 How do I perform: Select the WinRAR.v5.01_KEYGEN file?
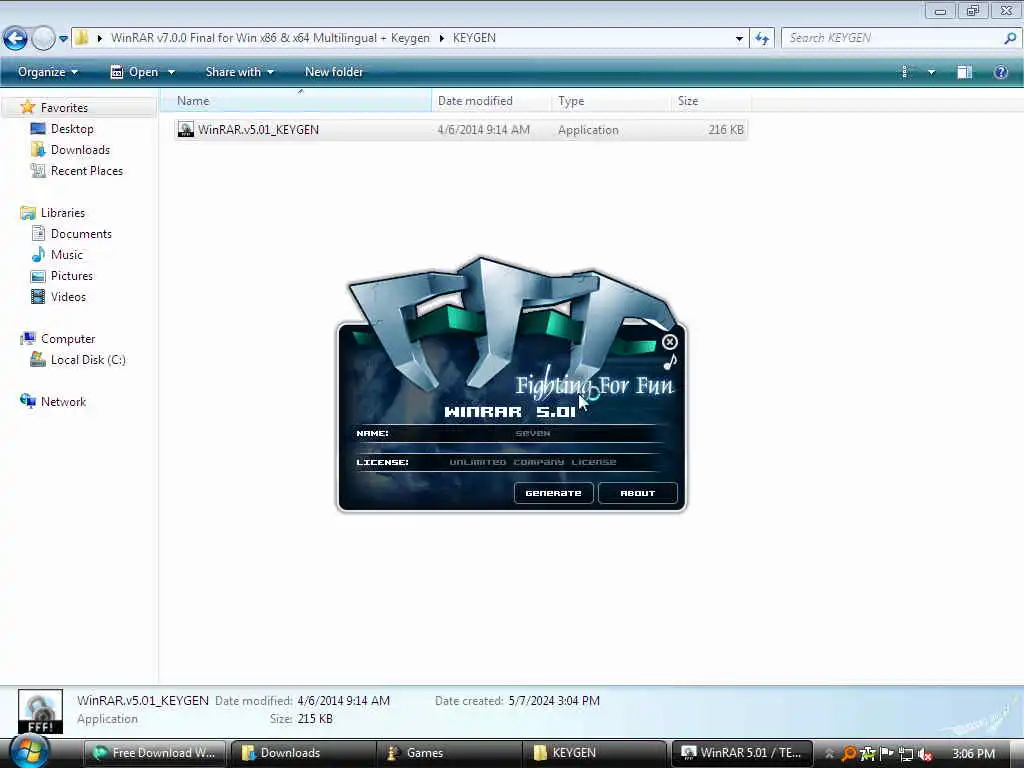(x=461, y=129)
